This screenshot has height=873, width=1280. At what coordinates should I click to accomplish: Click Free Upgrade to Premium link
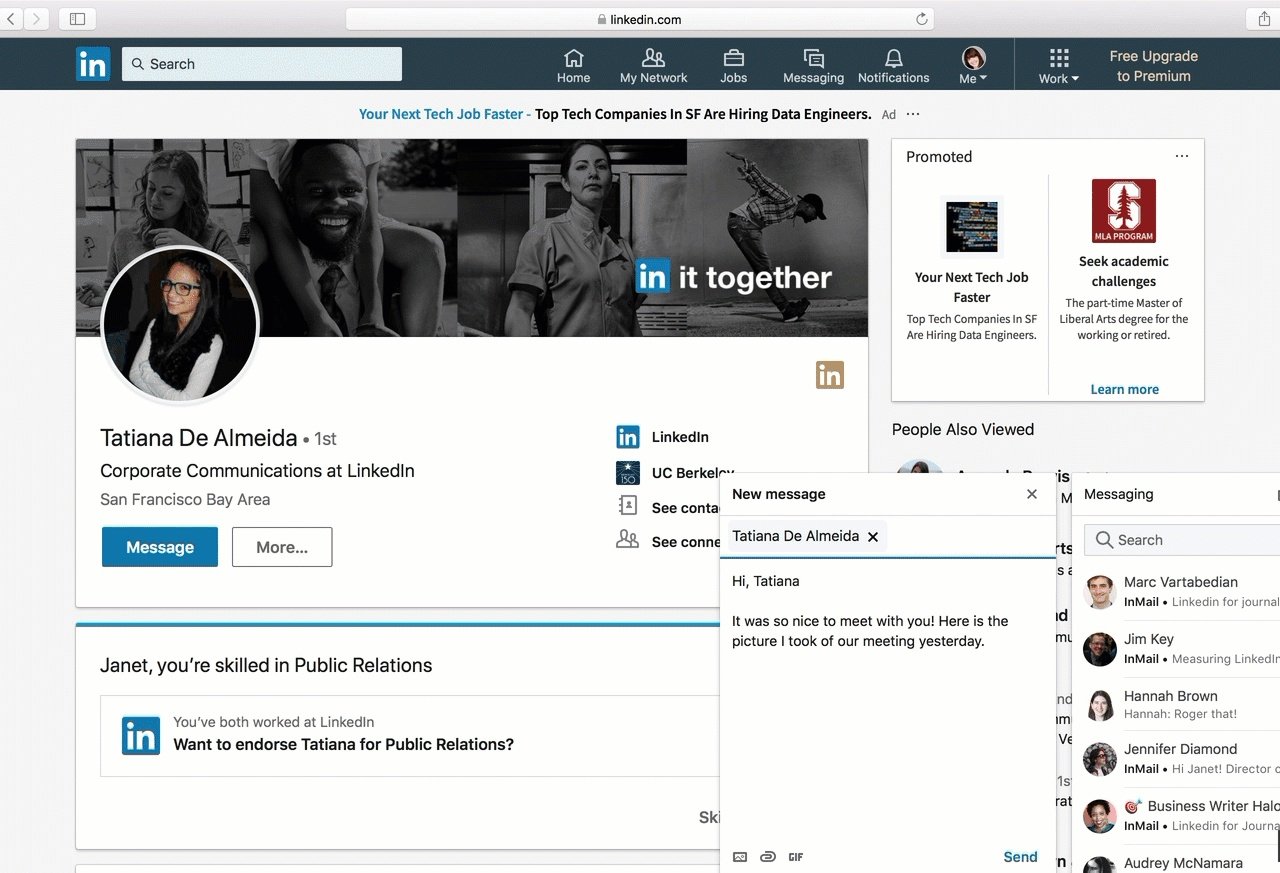(1153, 66)
